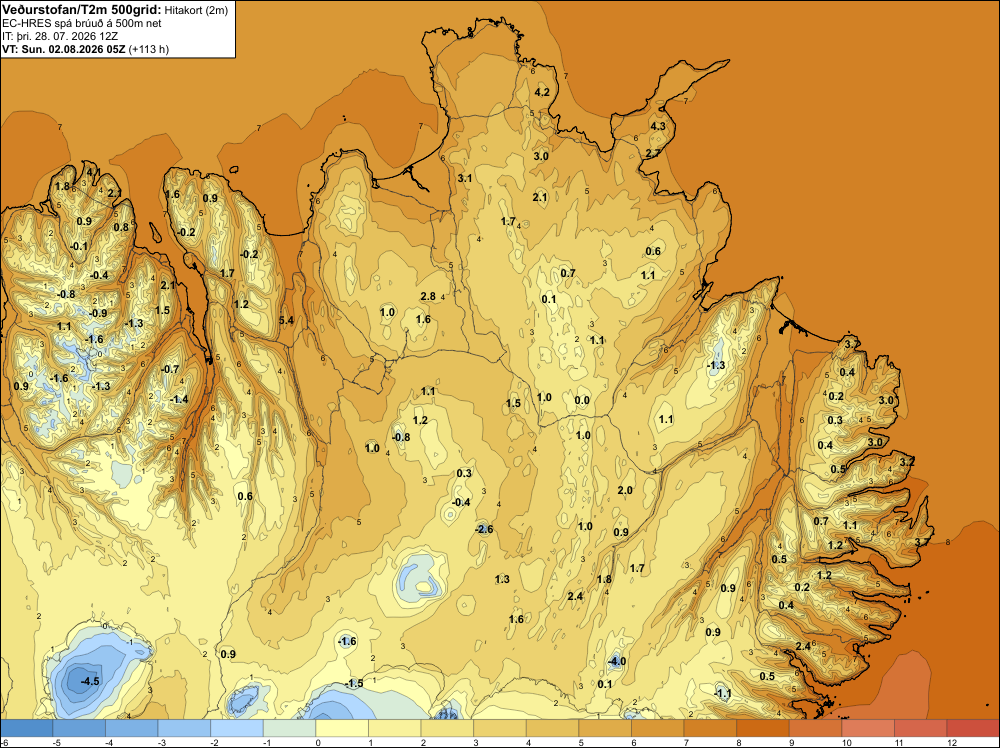Click the 2.7 temperature label
This screenshot has height=748, width=1000.
tap(653, 153)
